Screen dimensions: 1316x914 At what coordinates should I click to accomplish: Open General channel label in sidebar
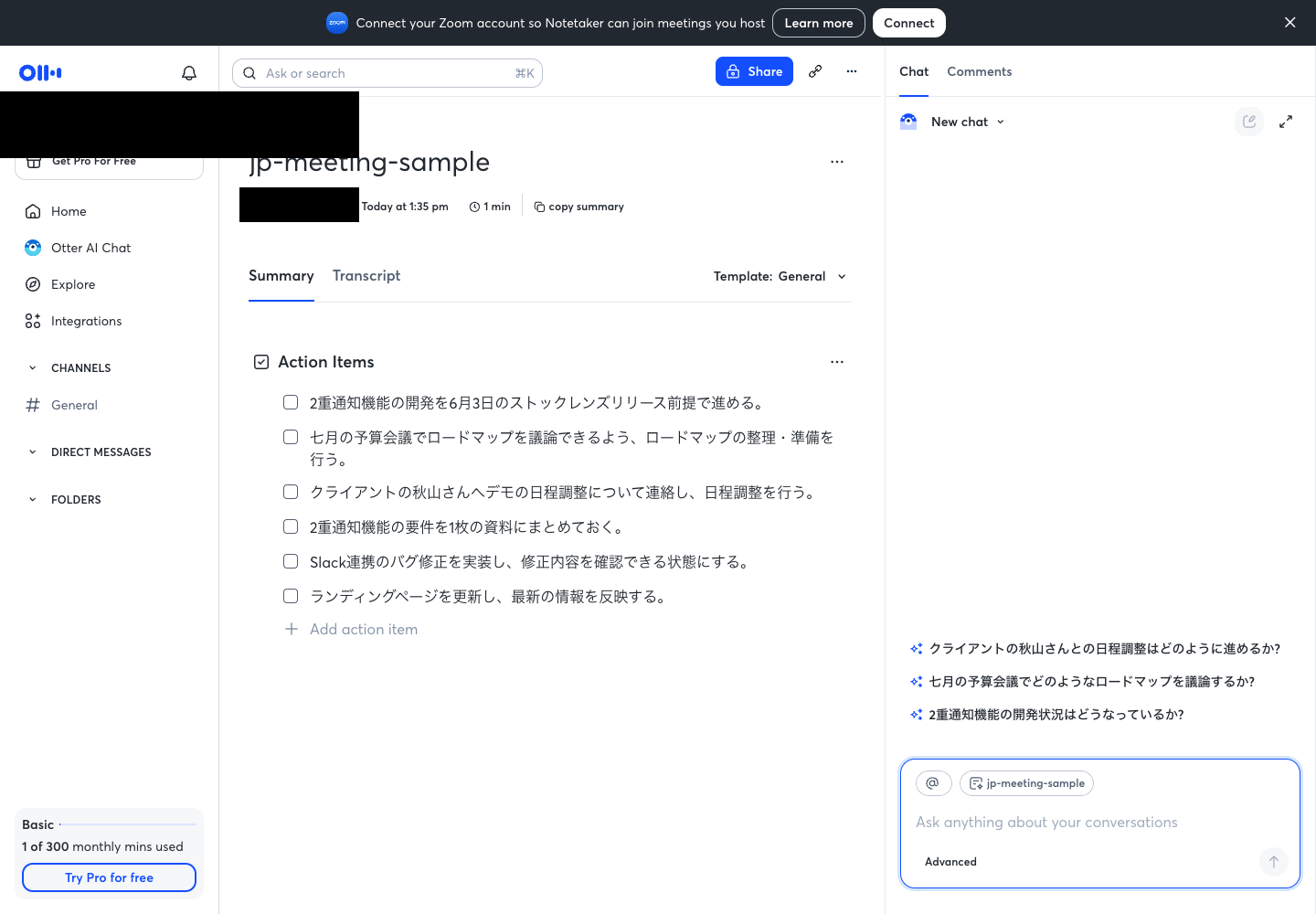pos(74,405)
